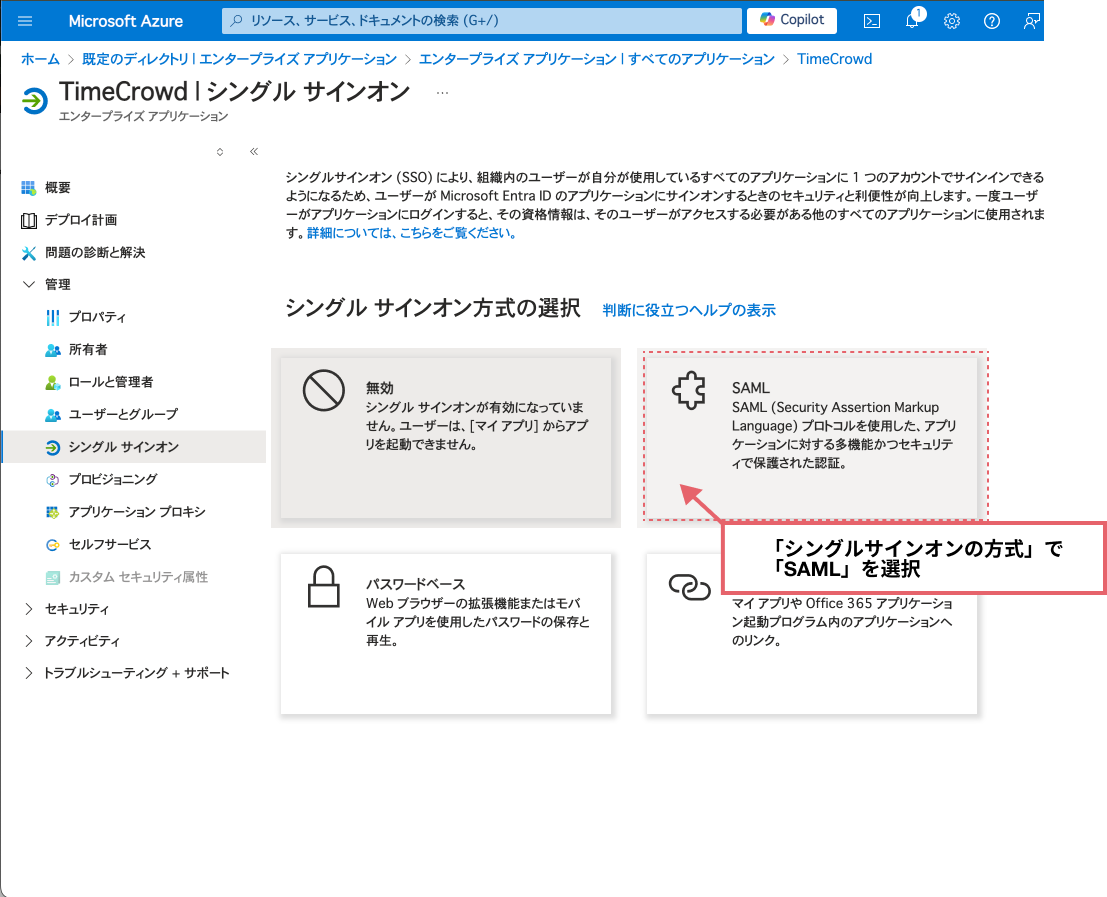Image resolution: width=1107 pixels, height=897 pixels.
Task: Click the 判断に役立つヘルプの表示 link
Action: 691,310
